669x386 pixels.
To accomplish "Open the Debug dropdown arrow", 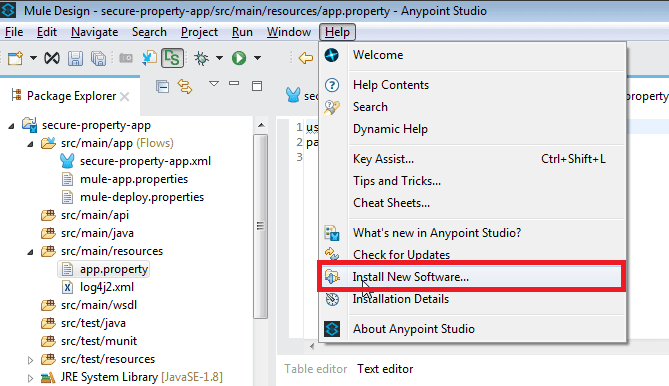I will [219, 58].
